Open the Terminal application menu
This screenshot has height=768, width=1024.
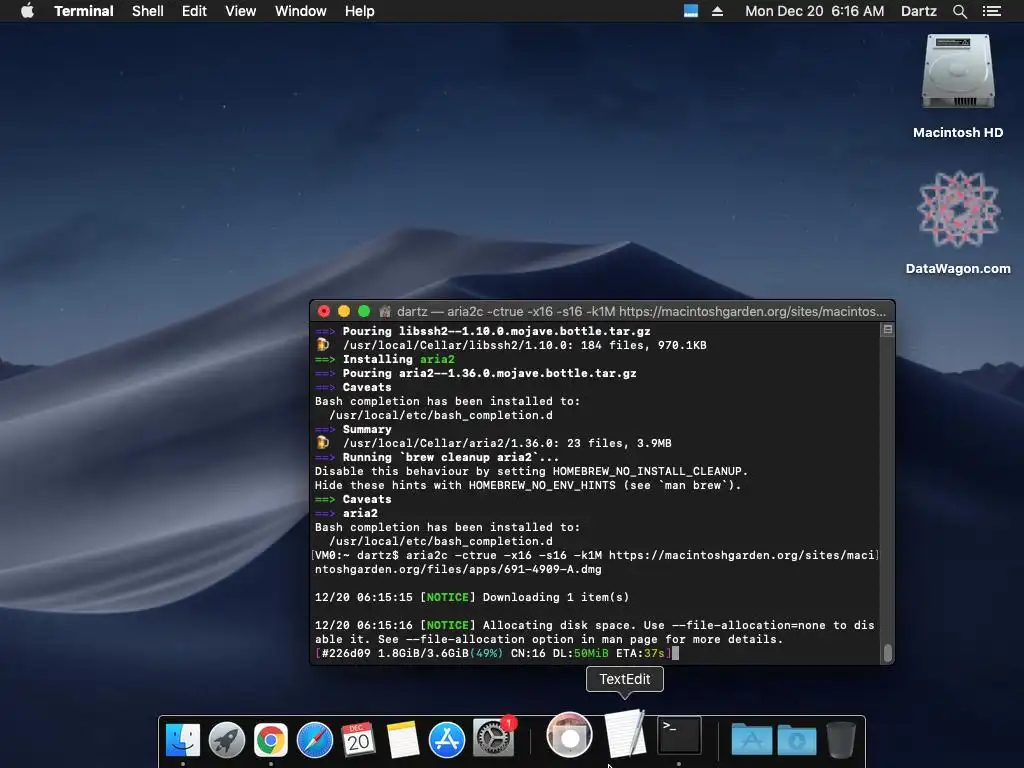[x=84, y=11]
